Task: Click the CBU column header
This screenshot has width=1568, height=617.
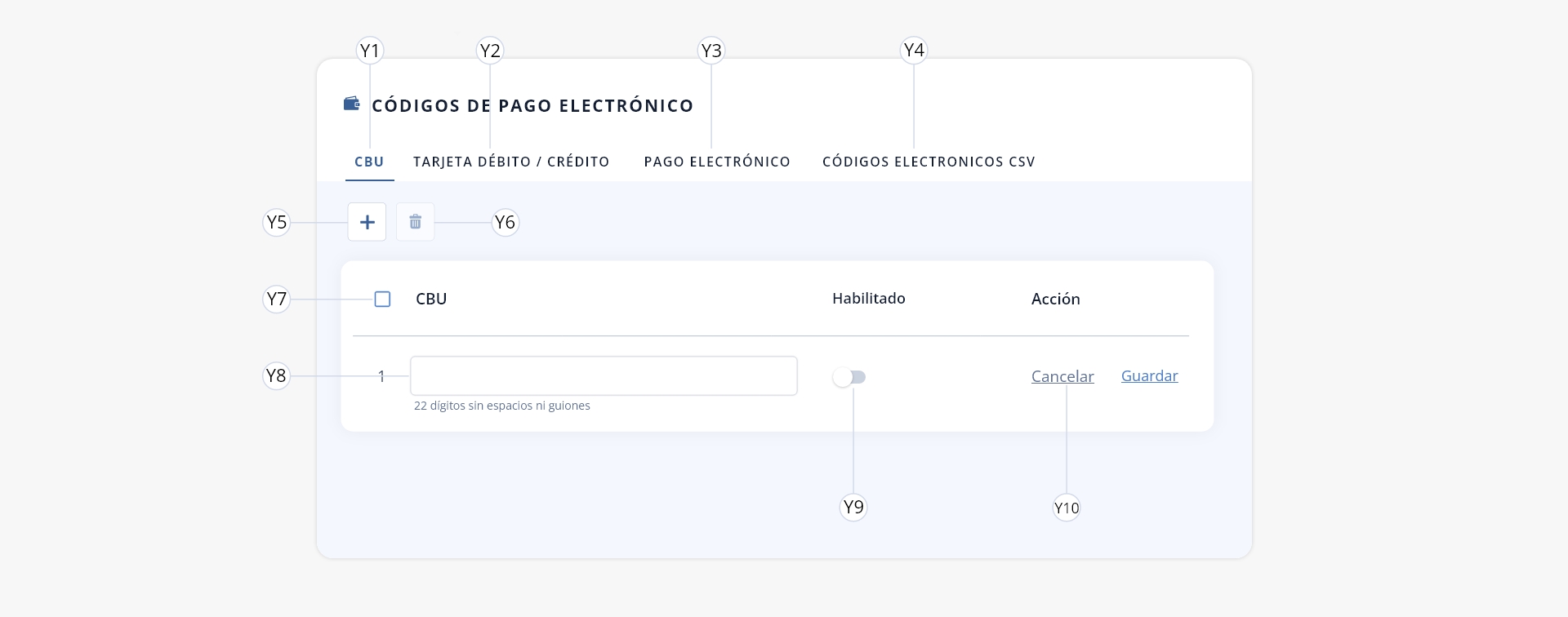Action: tap(431, 299)
